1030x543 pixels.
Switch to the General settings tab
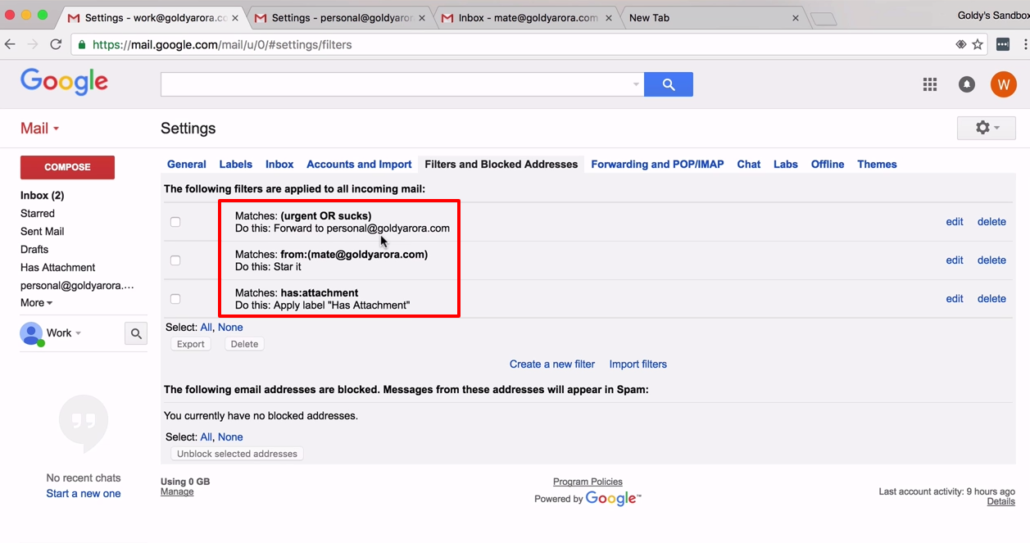187,164
